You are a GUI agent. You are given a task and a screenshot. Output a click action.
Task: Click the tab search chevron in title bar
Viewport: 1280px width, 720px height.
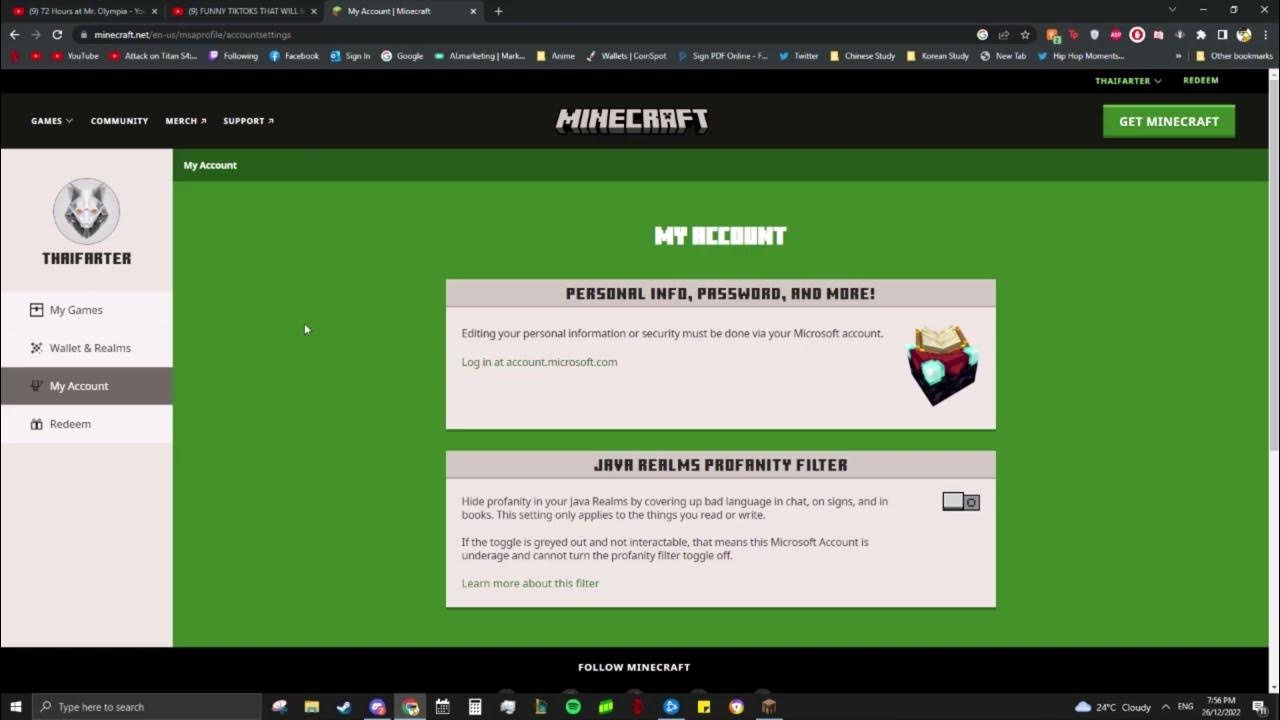[1172, 10]
